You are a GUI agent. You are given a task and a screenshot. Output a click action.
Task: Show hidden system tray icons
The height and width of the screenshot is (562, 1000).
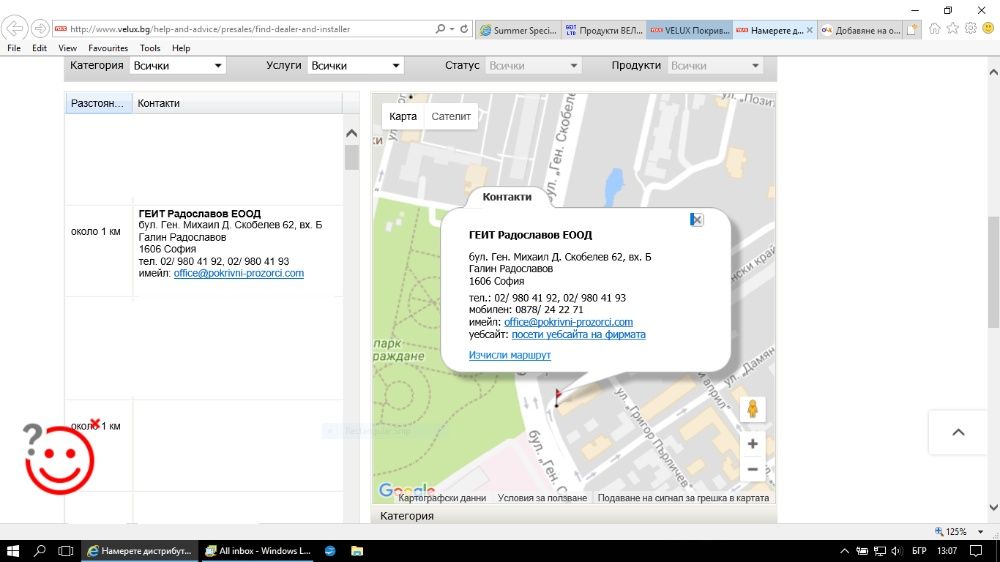click(844, 551)
